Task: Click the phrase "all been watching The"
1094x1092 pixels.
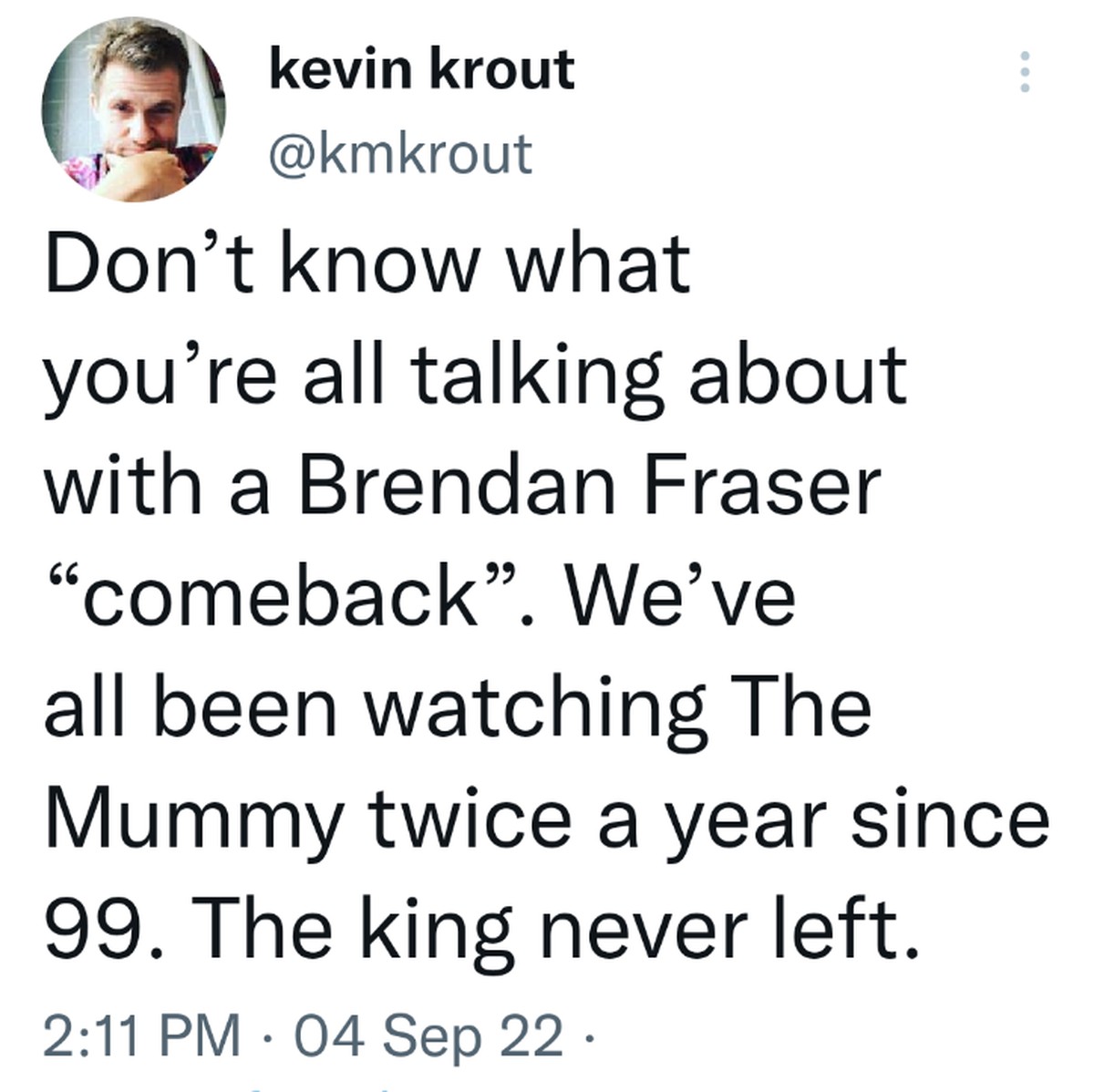Action: pos(458,709)
